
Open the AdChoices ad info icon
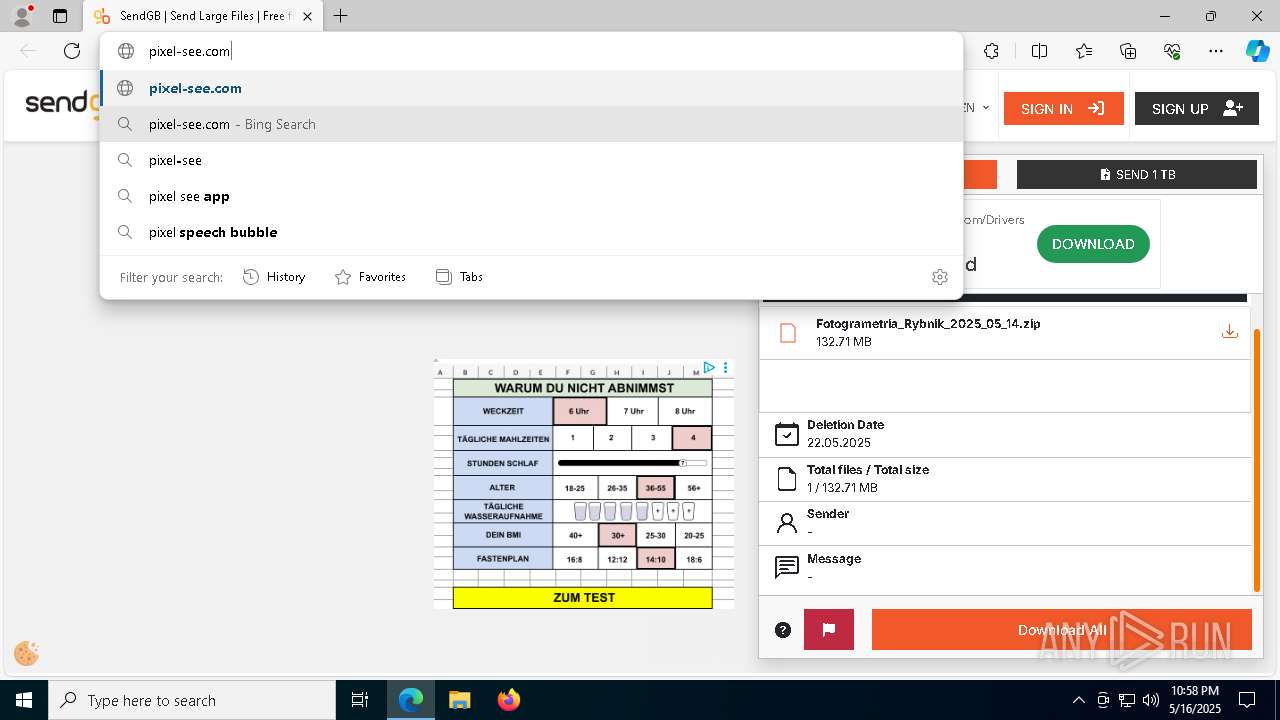click(x=708, y=368)
